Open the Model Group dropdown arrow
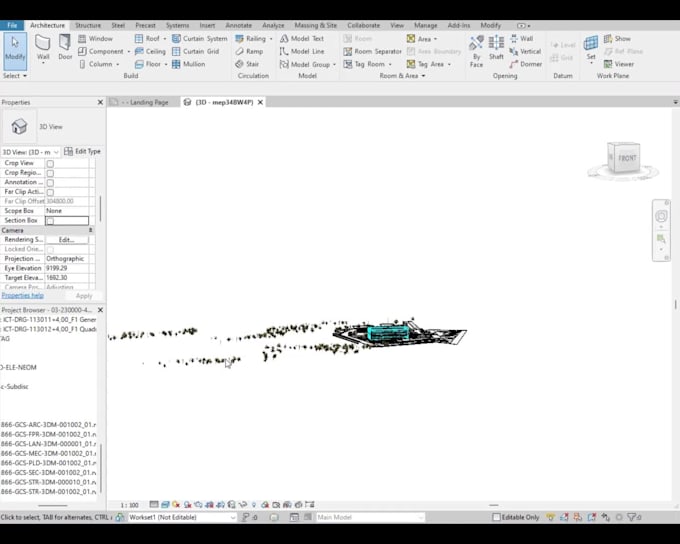The image size is (680, 544). click(x=334, y=65)
